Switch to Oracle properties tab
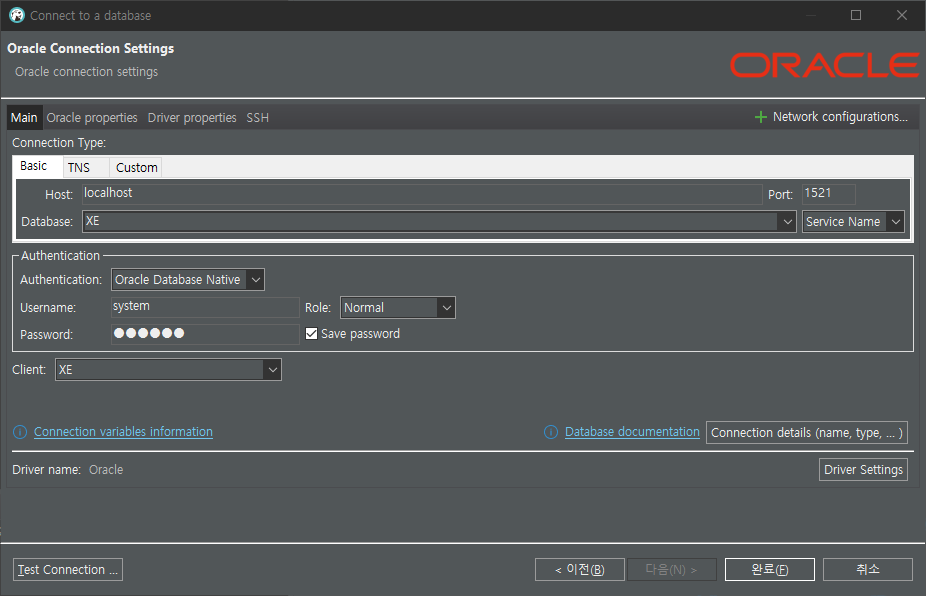The width and height of the screenshot is (926, 596). pos(92,118)
